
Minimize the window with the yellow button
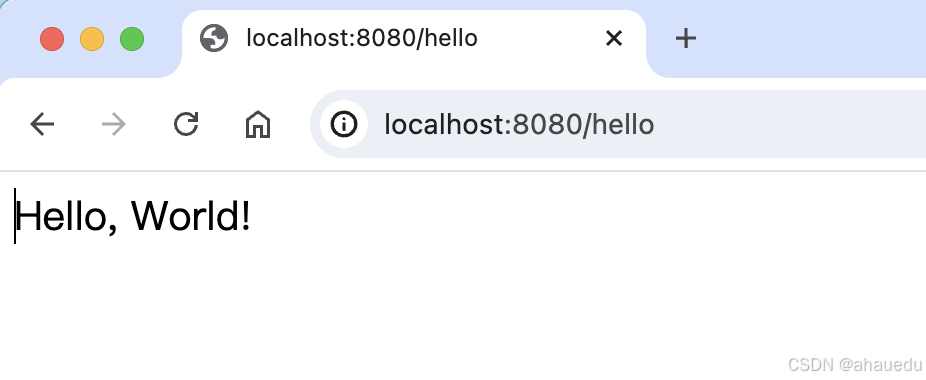[x=92, y=39]
